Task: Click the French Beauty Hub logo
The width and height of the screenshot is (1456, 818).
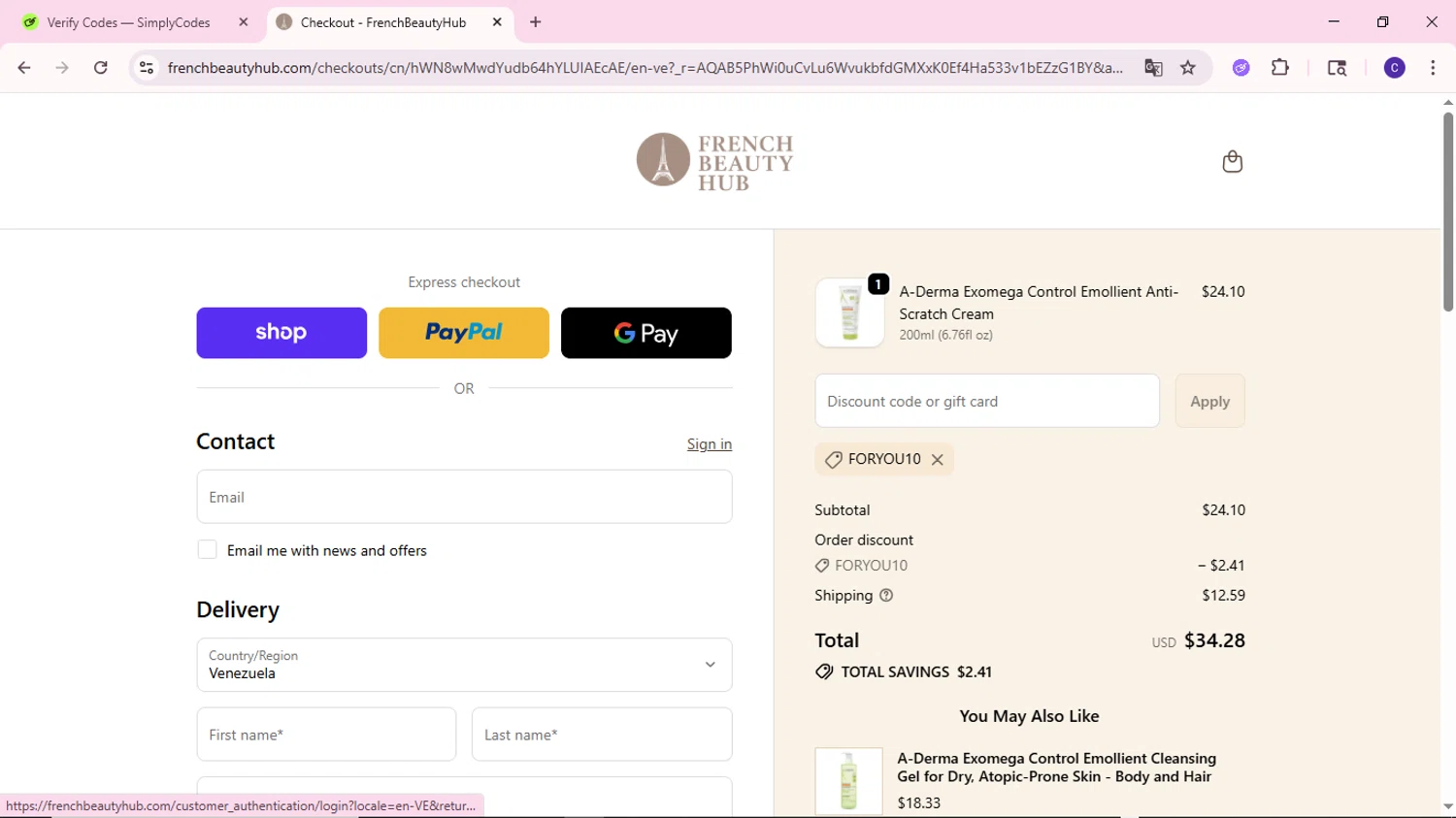Action: 715,161
